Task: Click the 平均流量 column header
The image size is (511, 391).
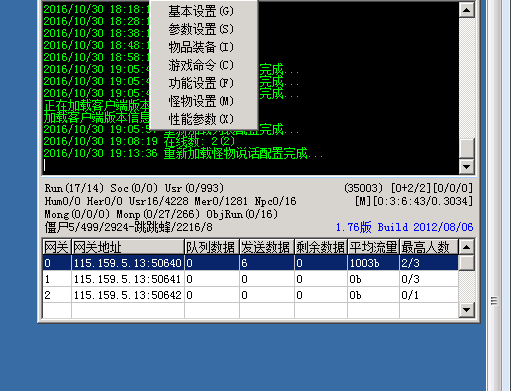Action: [373, 247]
